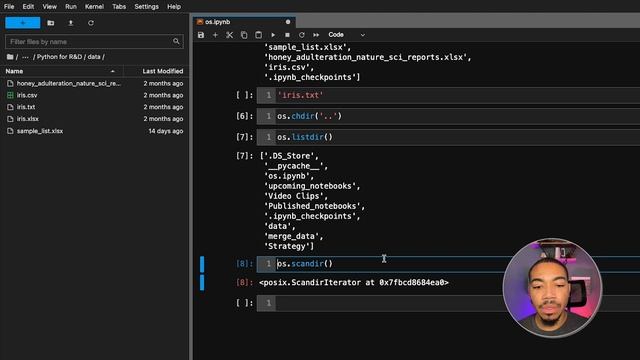Save the notebook with the floppy icon

(201, 35)
